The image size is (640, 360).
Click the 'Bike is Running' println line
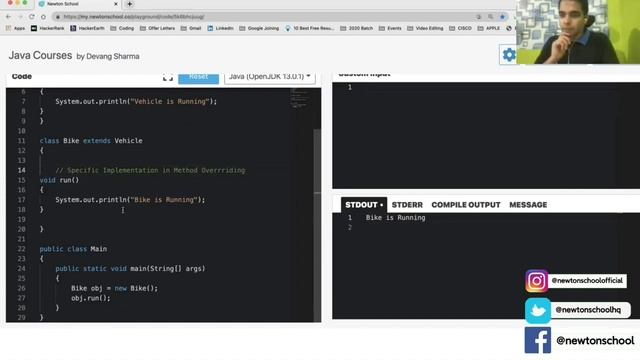[130, 200]
